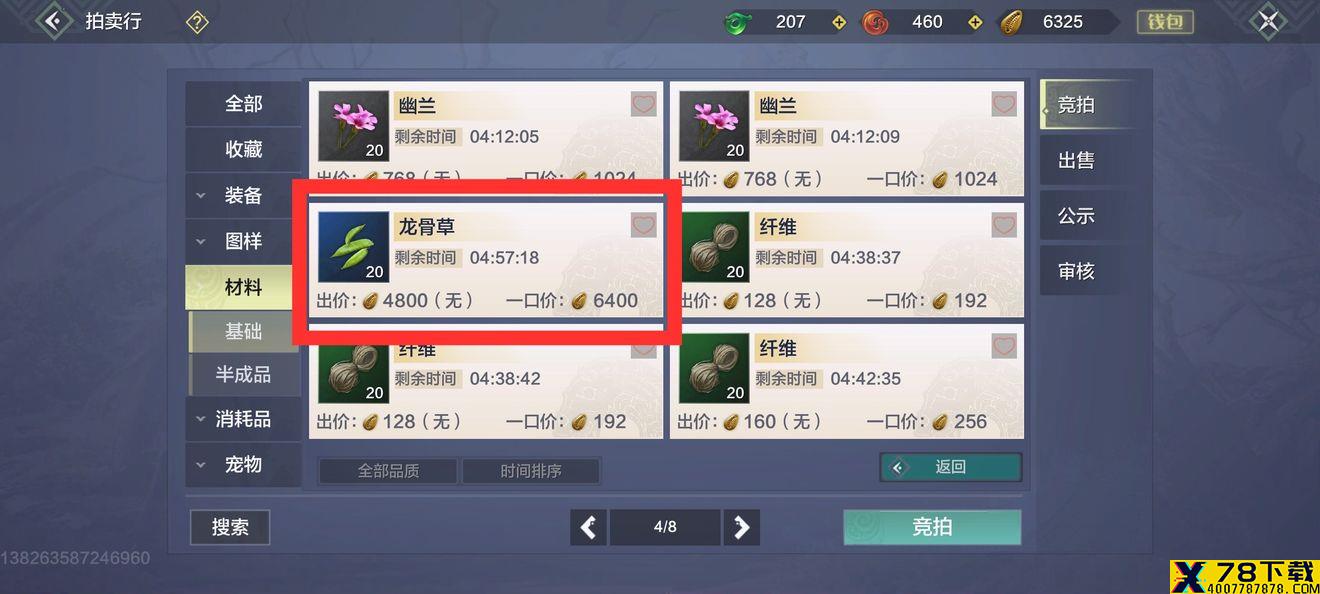Go to the next page with the right arrow
Screen dimensions: 1320x594
[741, 527]
